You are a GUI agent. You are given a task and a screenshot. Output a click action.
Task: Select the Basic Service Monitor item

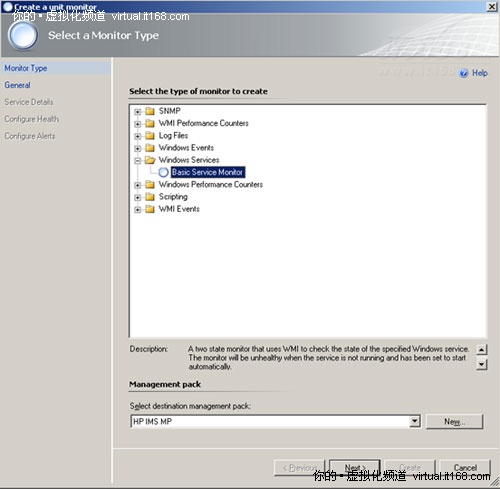(207, 172)
